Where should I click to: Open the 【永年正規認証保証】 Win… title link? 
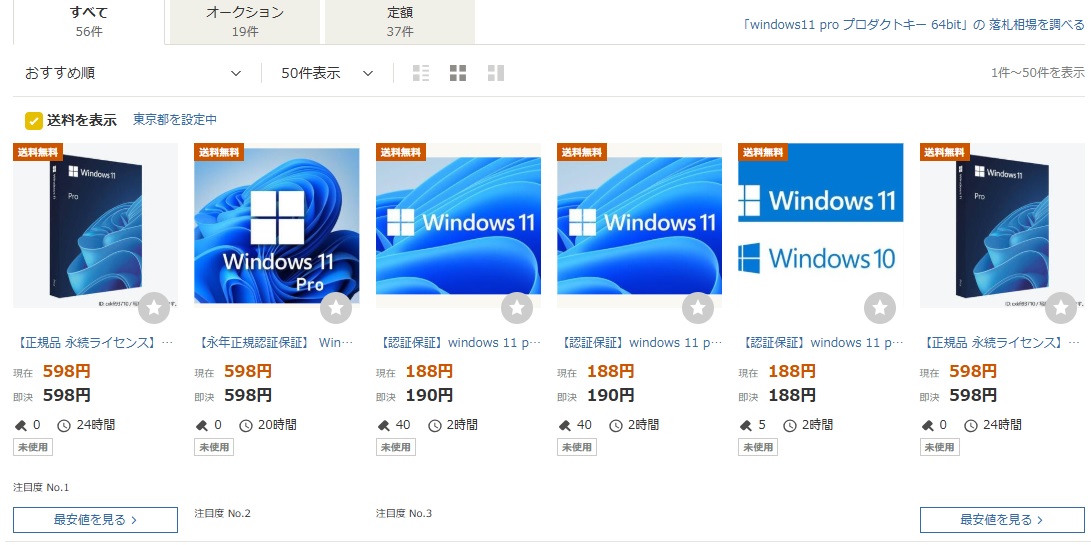(x=275, y=343)
